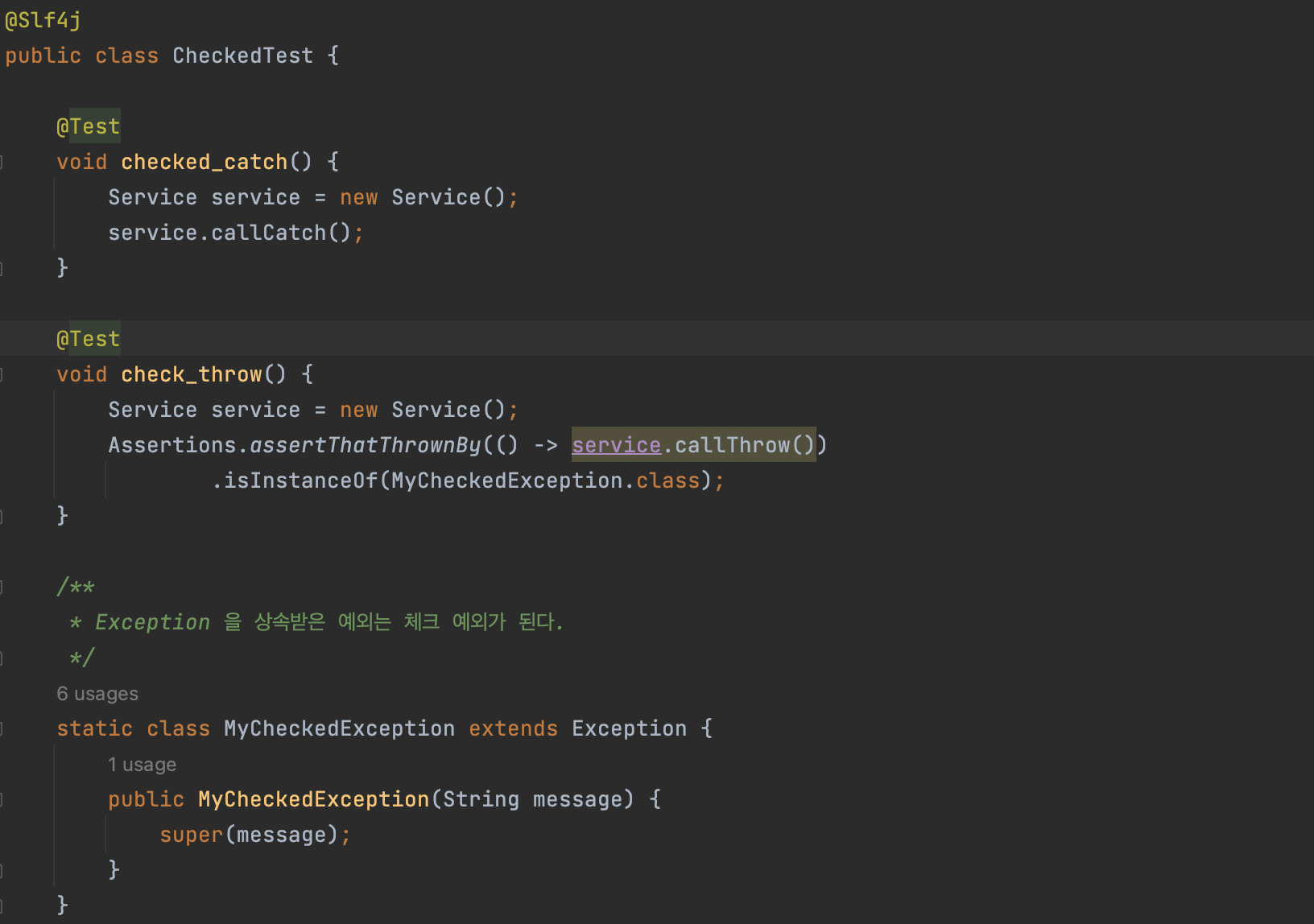Place cursor on check_throw method name
The image size is (1314, 924).
point(192,374)
